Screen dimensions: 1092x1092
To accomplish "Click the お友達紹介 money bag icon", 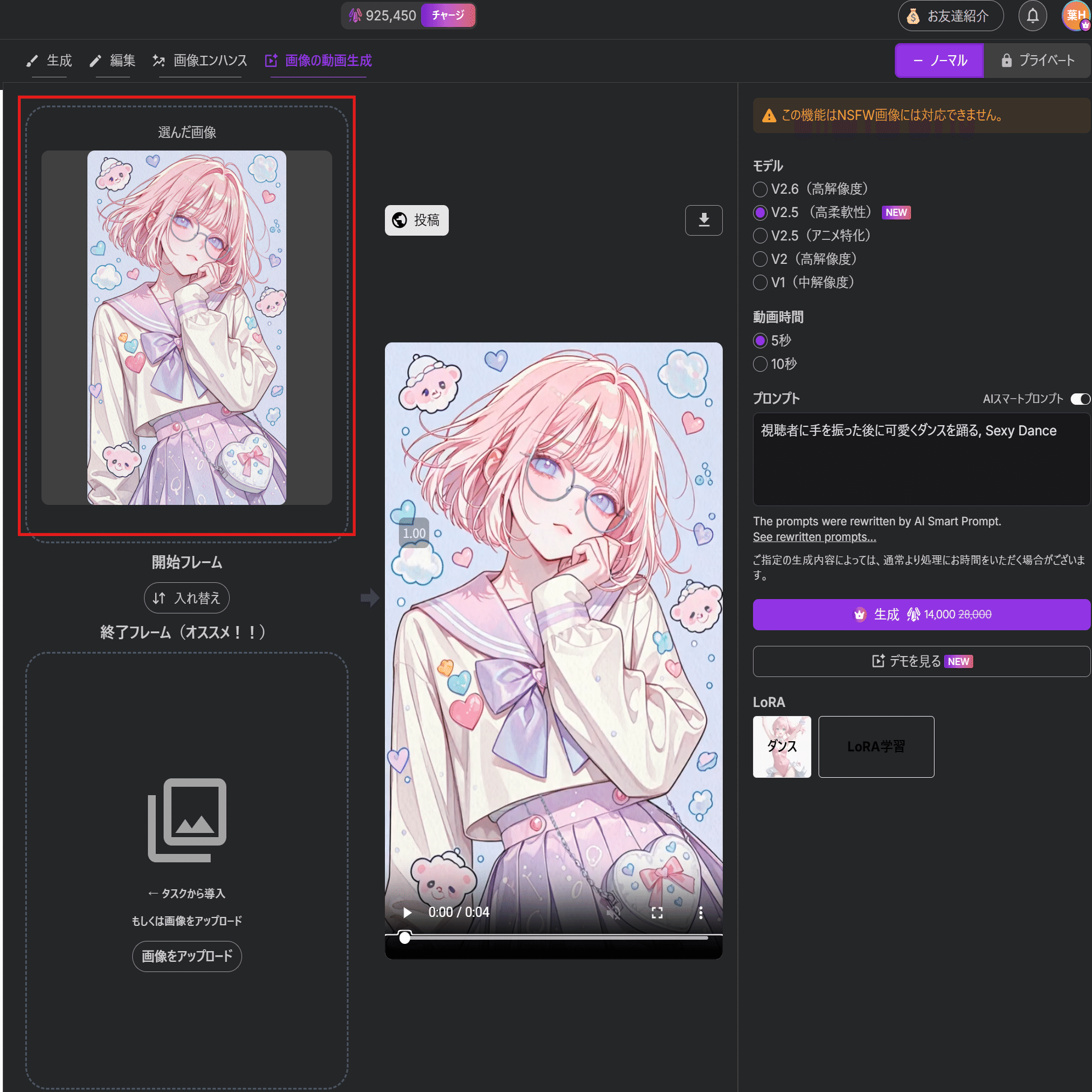I will coord(913,16).
